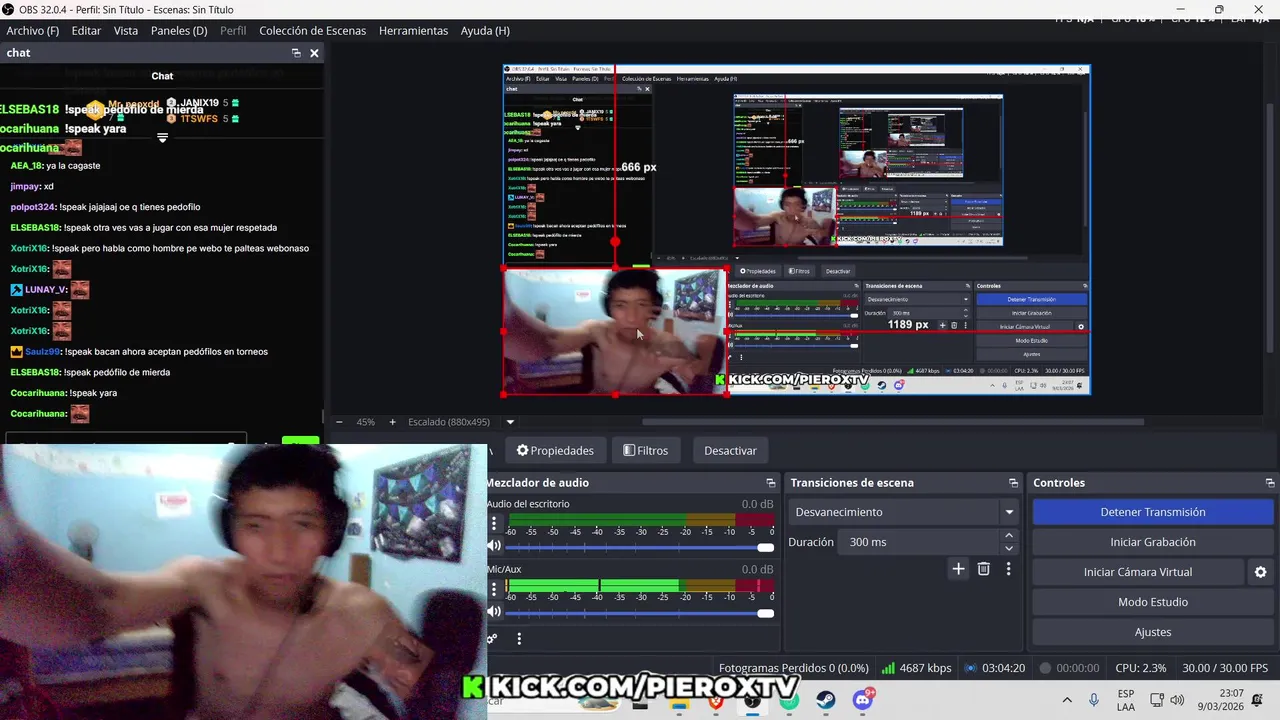Float the Transiciones de escena dock
Image resolution: width=1280 pixels, height=720 pixels.
1013,483
